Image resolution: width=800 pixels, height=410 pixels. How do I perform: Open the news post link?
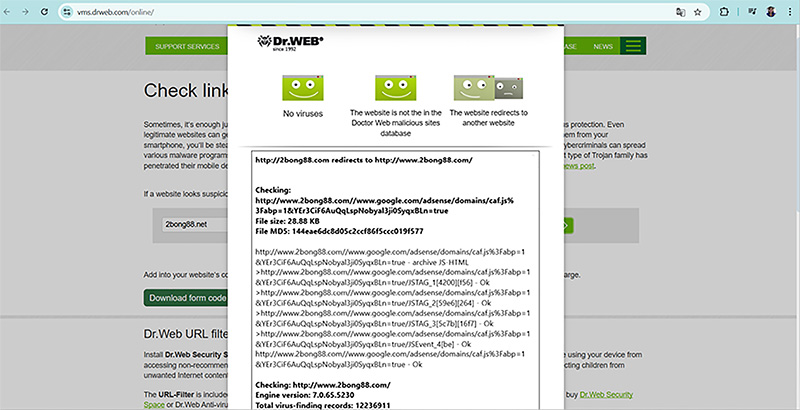coord(579,166)
